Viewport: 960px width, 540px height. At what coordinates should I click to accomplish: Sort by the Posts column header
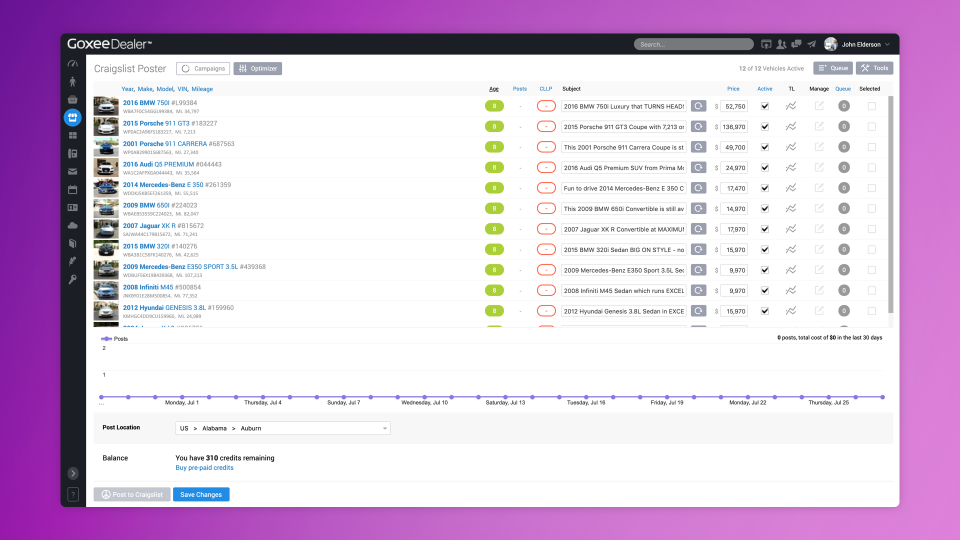tap(520, 89)
